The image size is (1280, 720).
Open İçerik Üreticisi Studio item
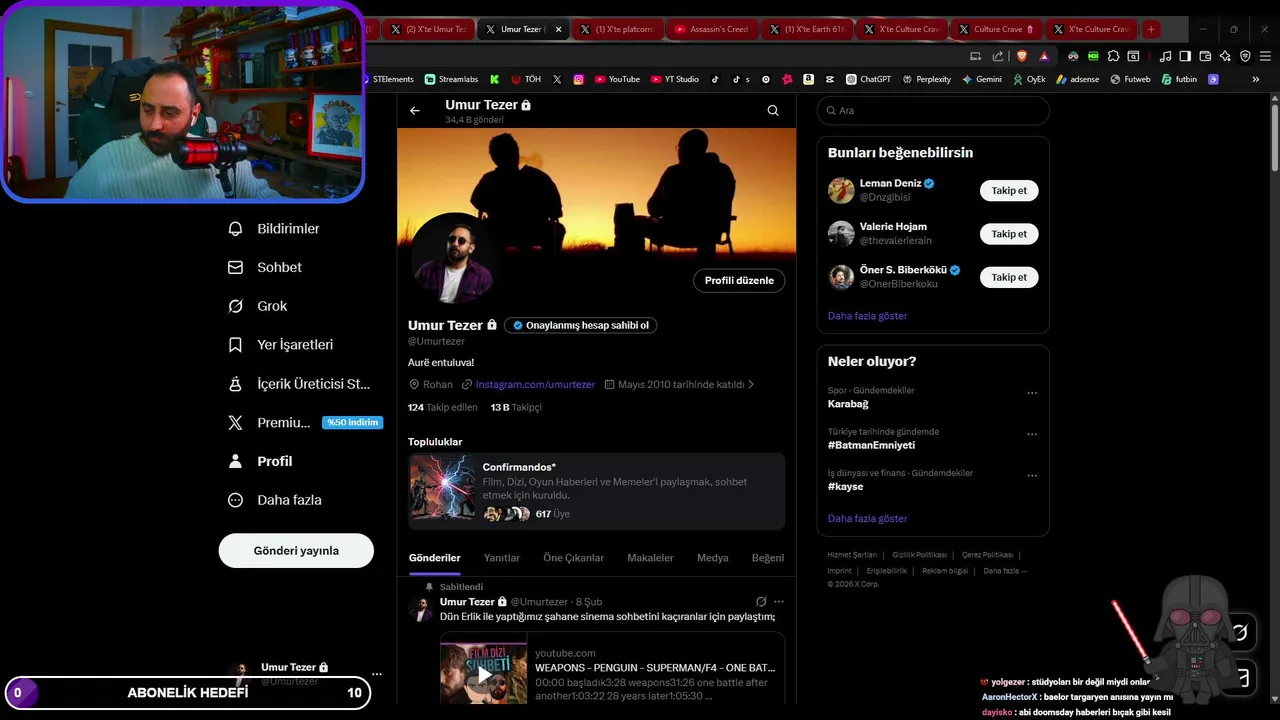click(299, 384)
